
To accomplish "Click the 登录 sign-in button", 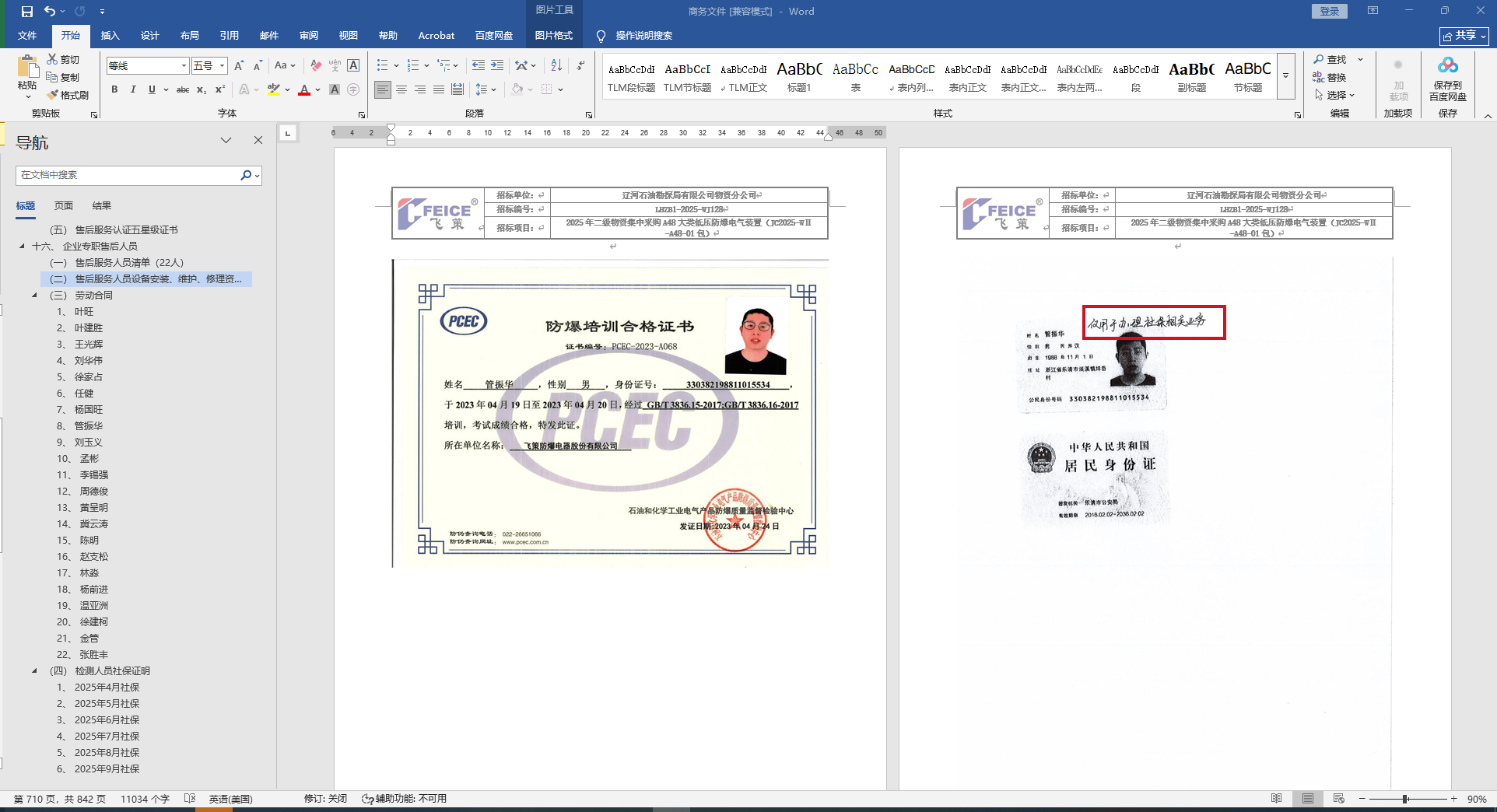I will coord(1330,12).
